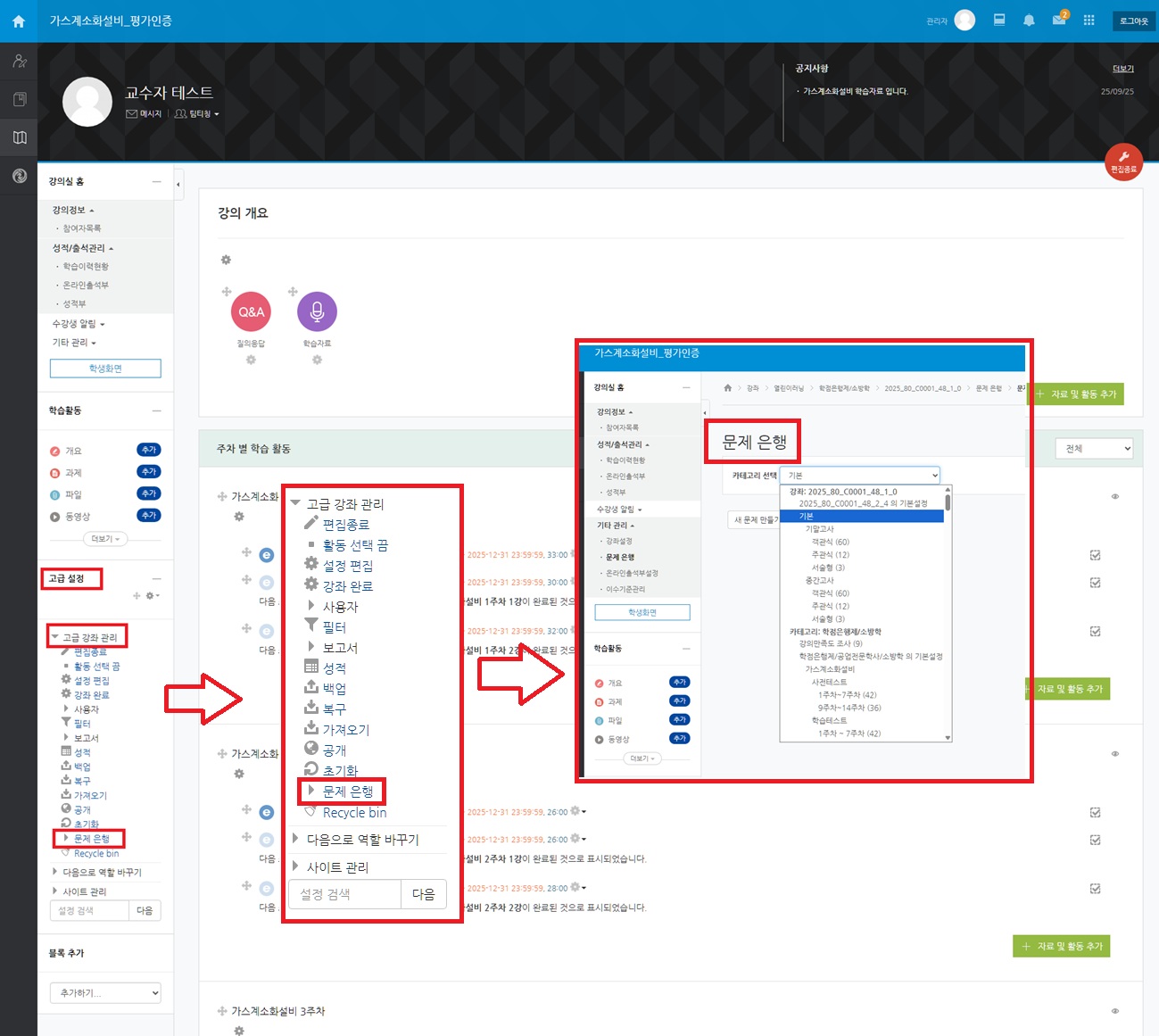The image size is (1159, 1036).
Task: Click 추가 button next to 동영상
Action: coord(148,516)
